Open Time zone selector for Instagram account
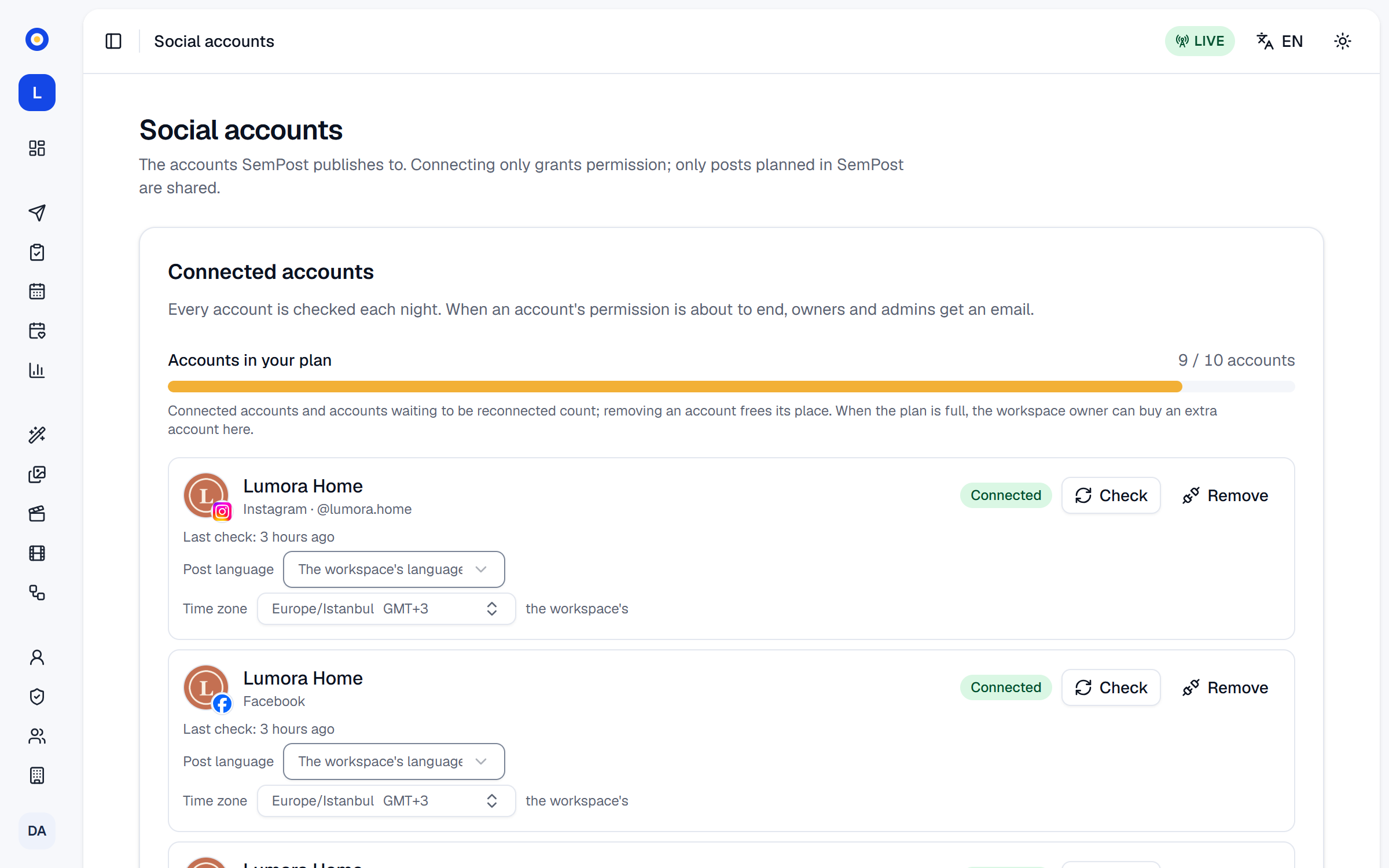This screenshot has width=1389, height=868. click(x=387, y=609)
